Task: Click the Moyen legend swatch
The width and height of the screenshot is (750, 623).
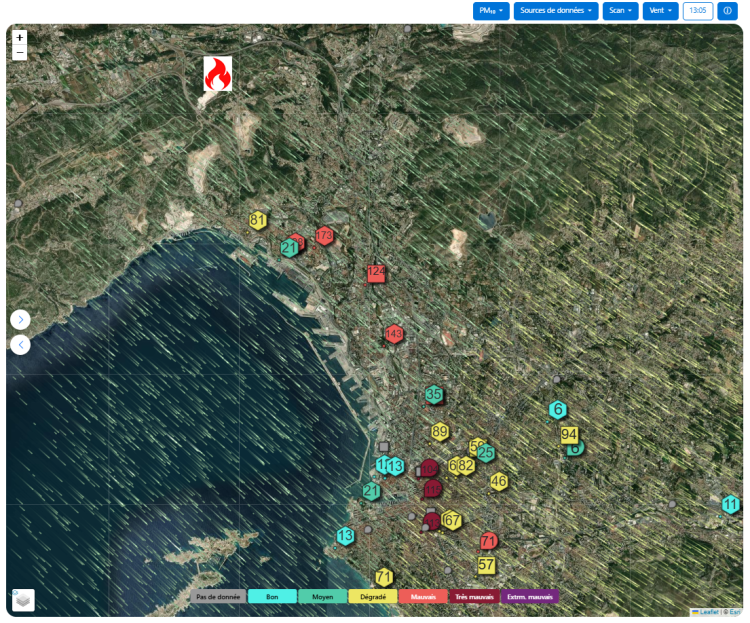Action: coord(322,597)
